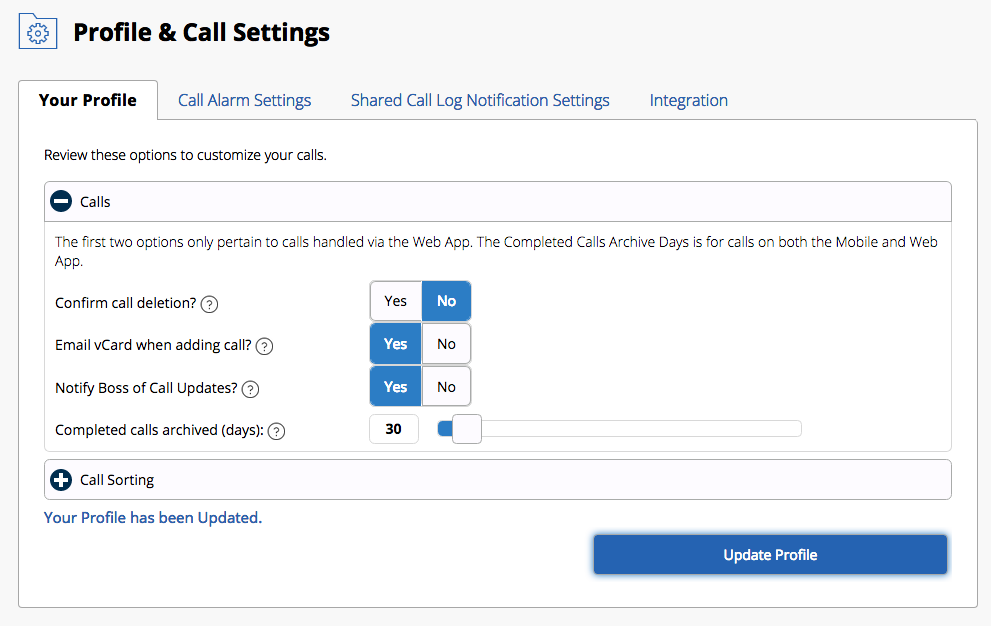Enable Notify Boss of Call Updates

pyautogui.click(x=395, y=386)
